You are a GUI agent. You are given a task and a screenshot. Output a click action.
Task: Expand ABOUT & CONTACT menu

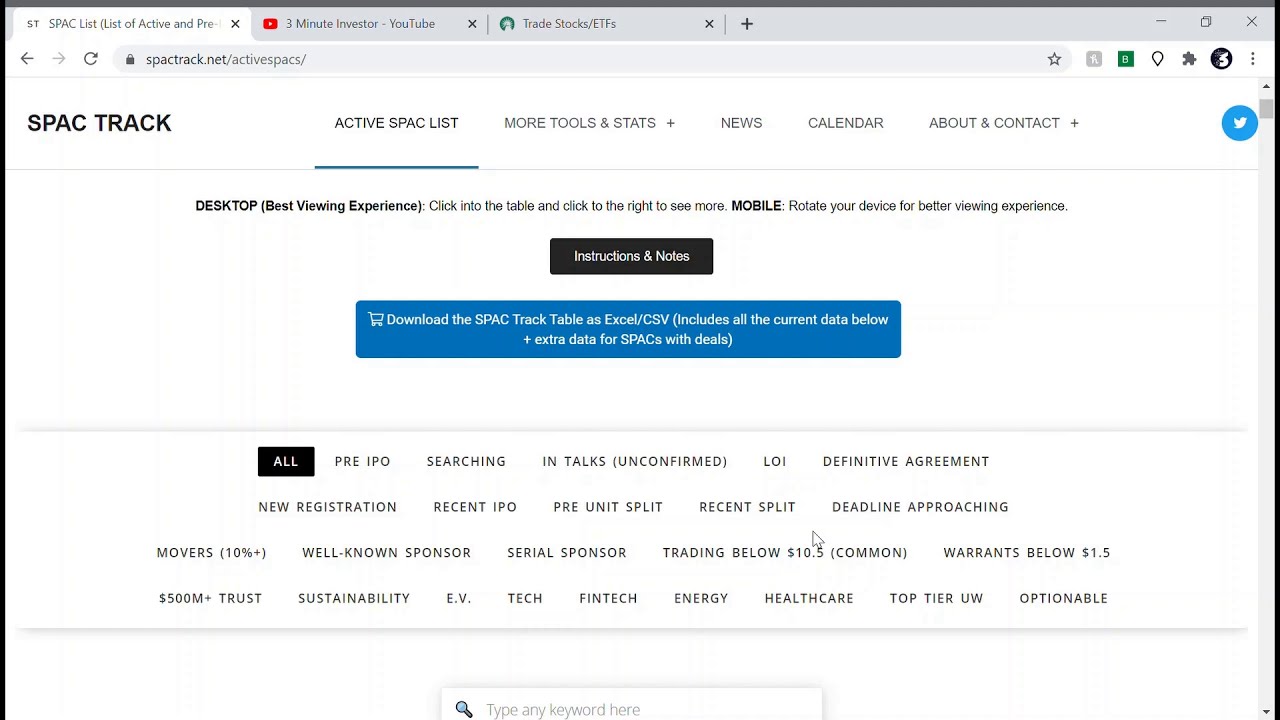1003,123
